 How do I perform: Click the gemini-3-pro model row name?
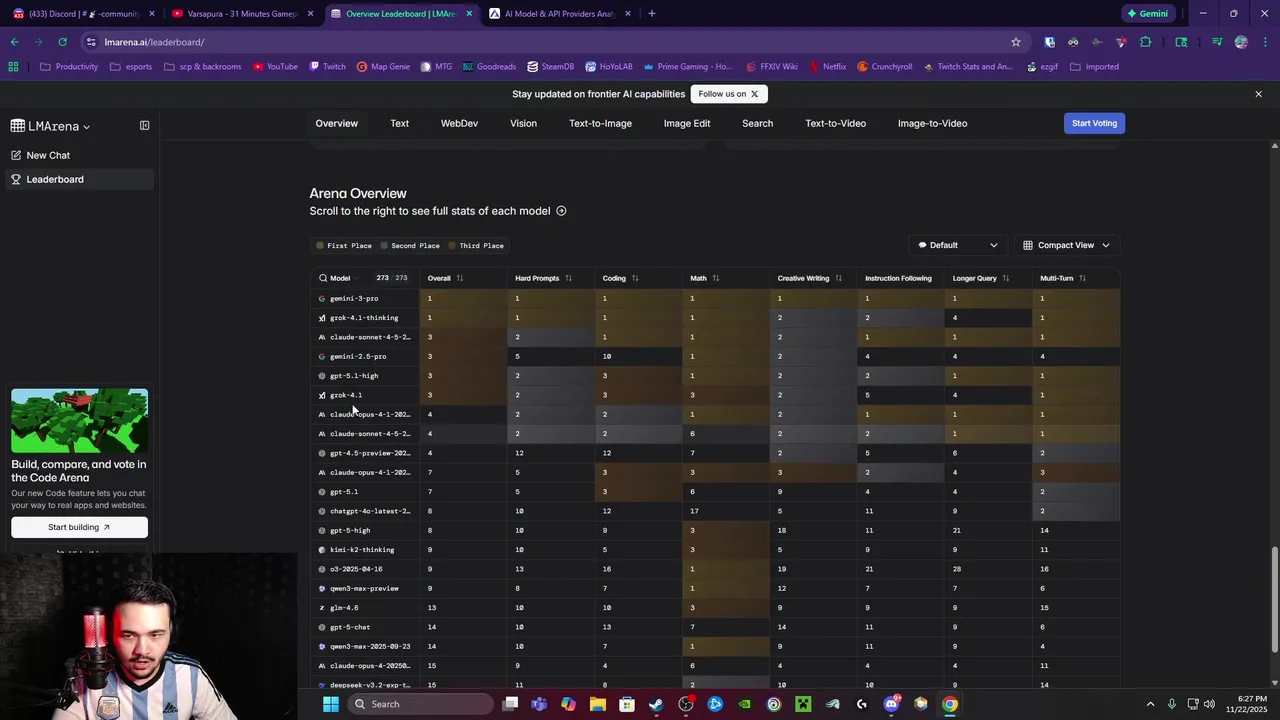click(354, 298)
